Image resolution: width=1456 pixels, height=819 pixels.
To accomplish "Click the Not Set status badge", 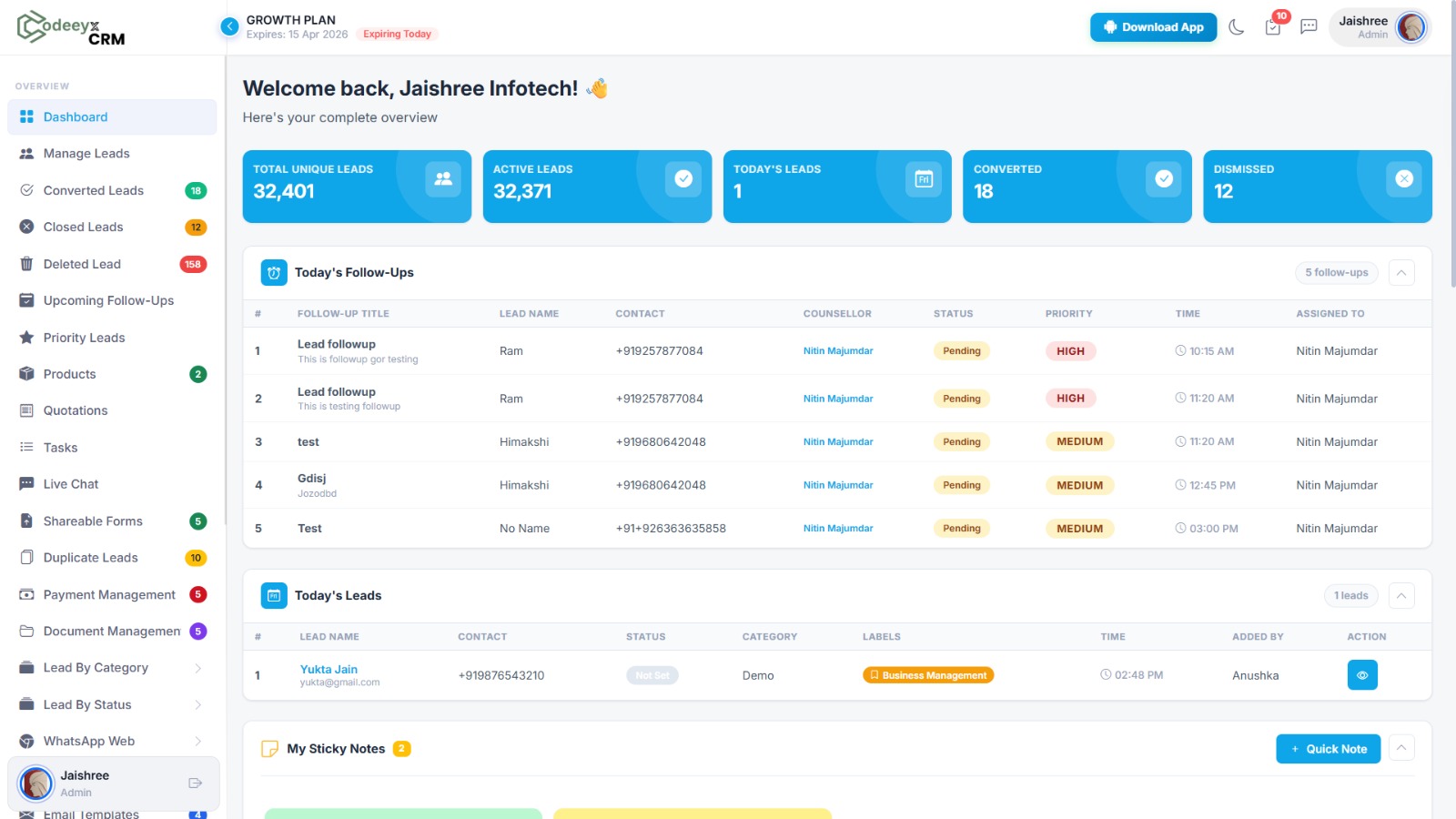I will click(x=652, y=675).
